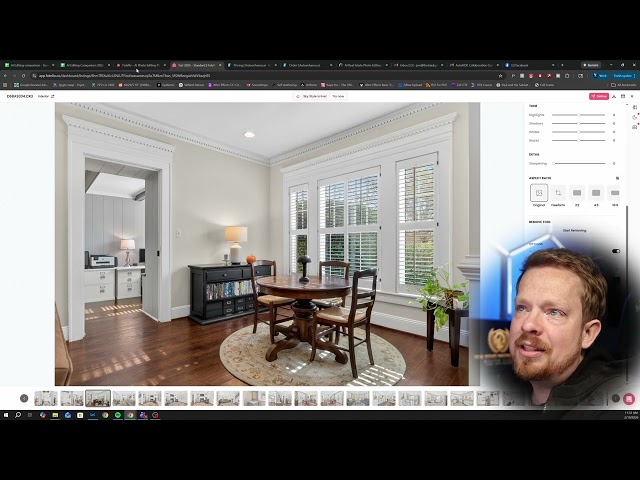
Task: Open the paint bucket style panel icon
Action: coord(635,117)
